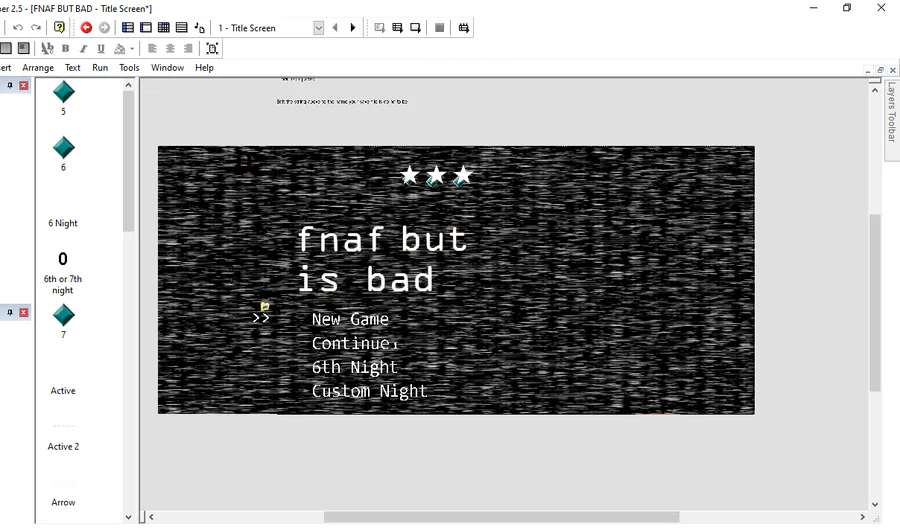Open the Event Editor grid icon
900x530 pixels.
pos(164,28)
